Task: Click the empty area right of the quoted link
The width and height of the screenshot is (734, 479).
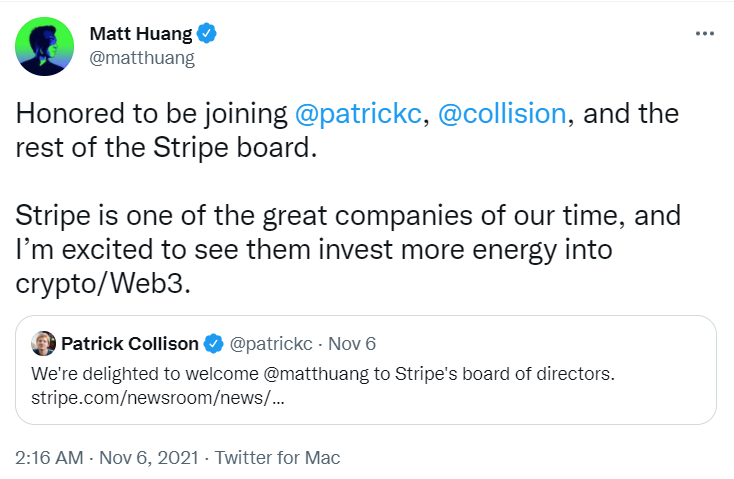Action: [x=496, y=398]
